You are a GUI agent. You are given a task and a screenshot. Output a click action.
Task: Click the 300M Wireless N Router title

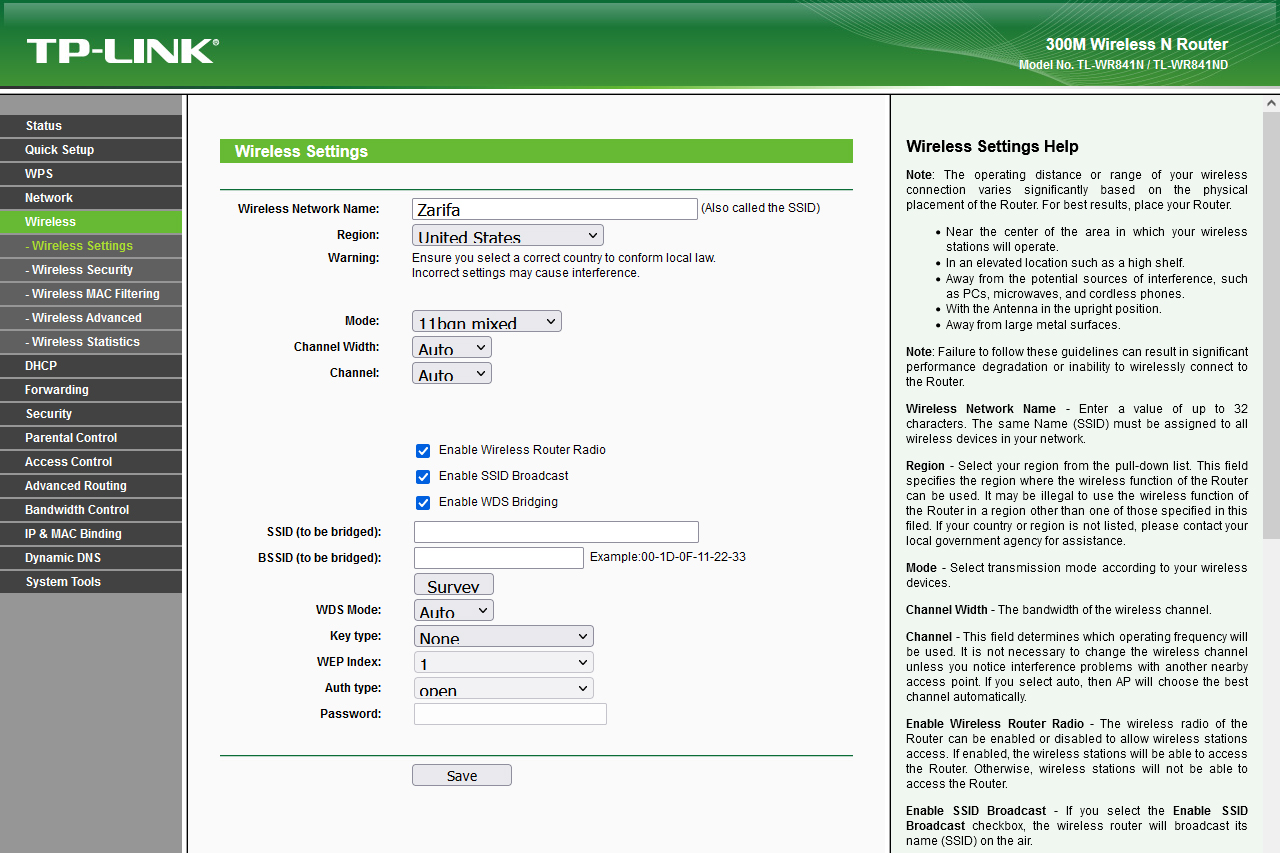(x=1137, y=44)
